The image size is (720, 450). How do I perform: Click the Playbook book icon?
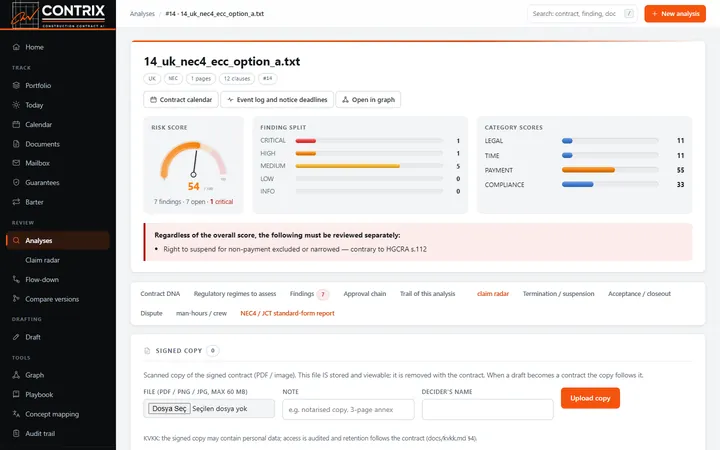coord(16,394)
